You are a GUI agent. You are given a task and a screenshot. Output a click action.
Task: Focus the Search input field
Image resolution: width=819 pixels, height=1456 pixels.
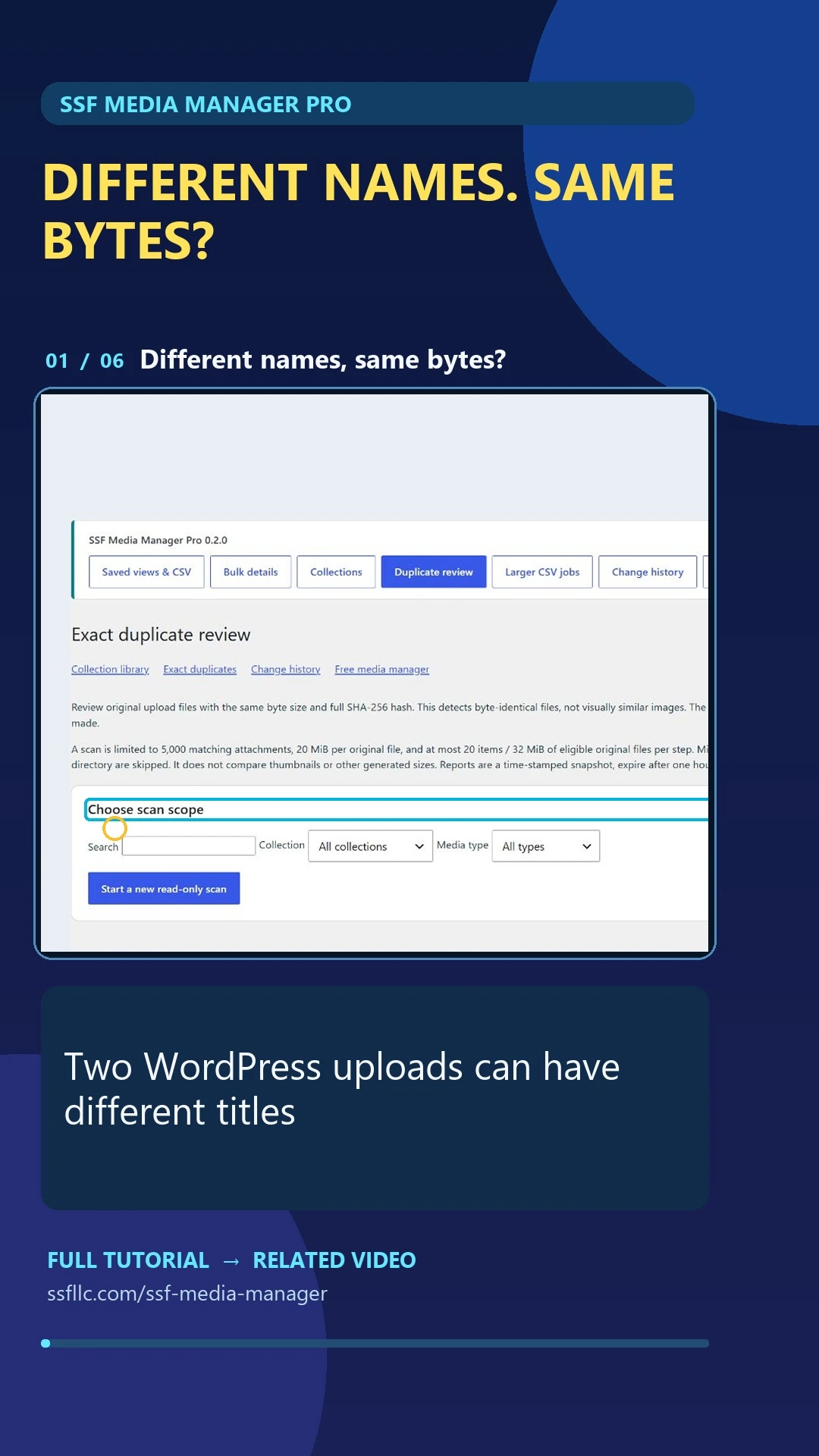tap(189, 846)
